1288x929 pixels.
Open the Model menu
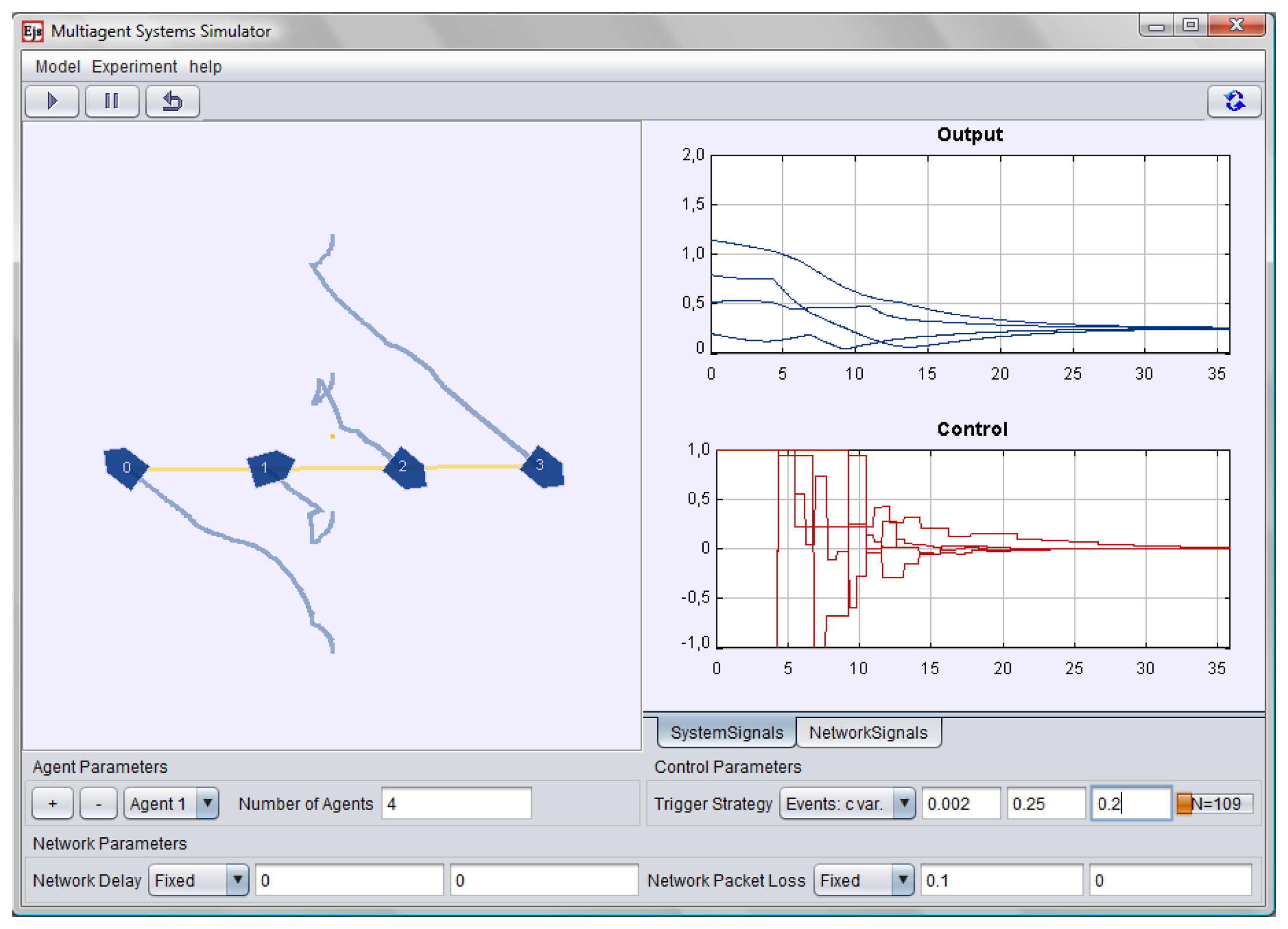pyautogui.click(x=57, y=66)
